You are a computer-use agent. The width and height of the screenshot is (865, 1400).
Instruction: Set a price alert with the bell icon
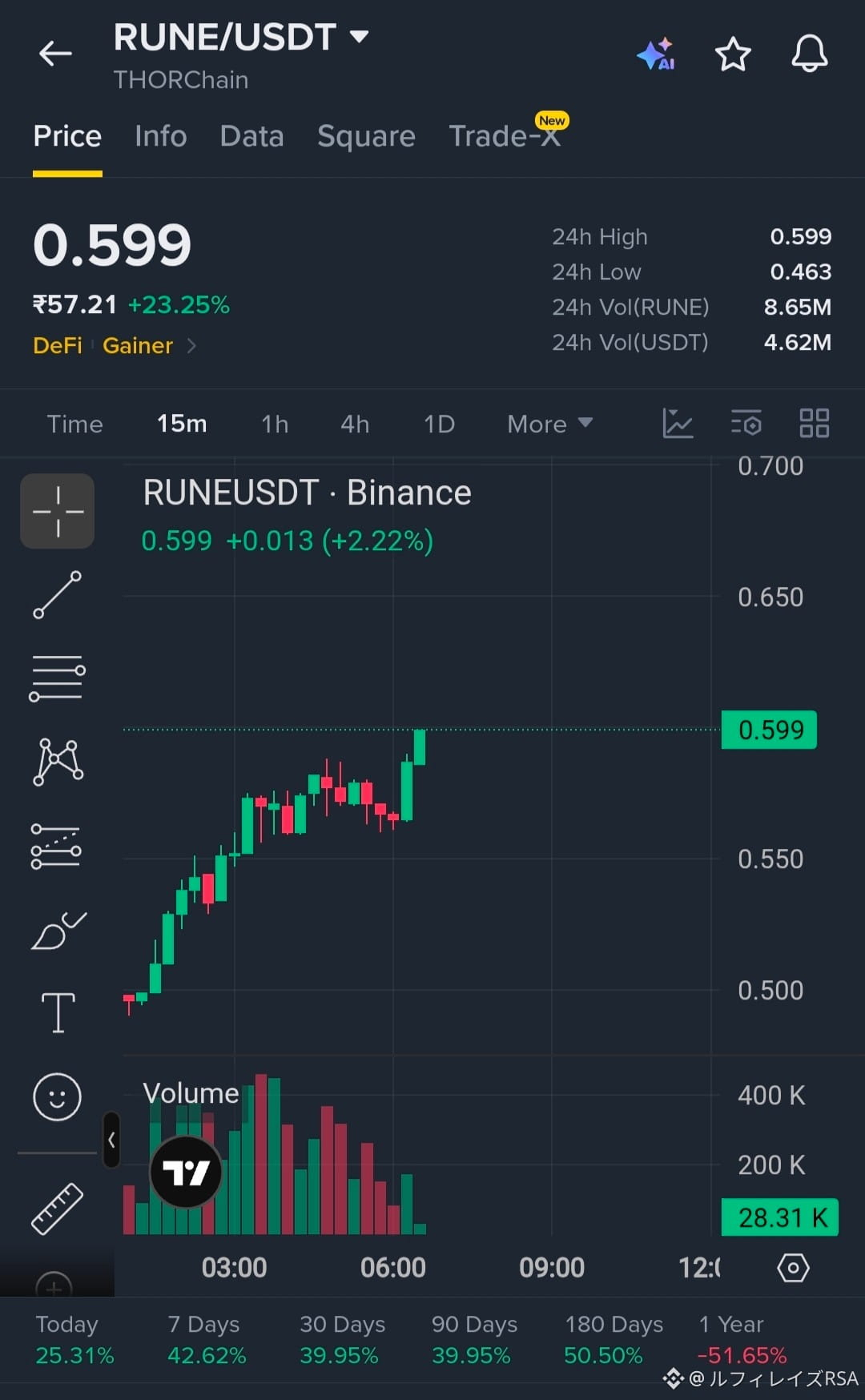point(810,54)
